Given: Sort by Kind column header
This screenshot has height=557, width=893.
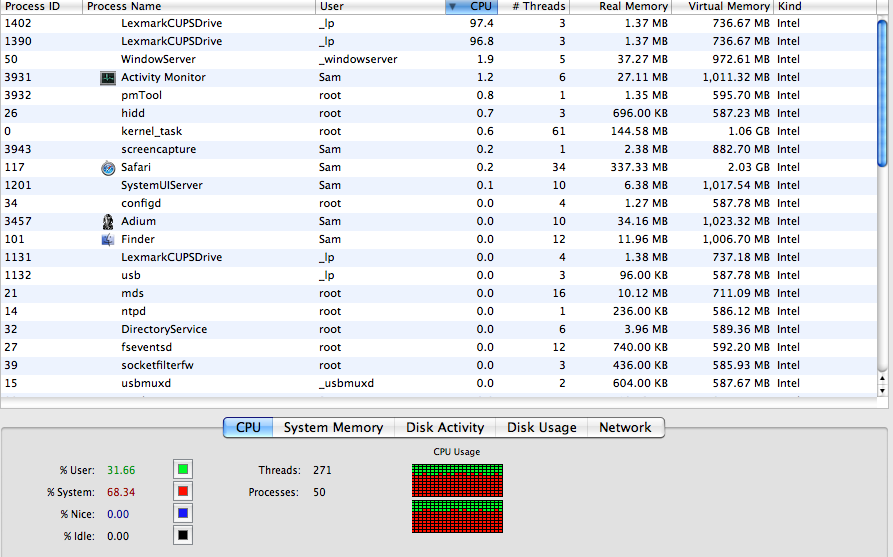Looking at the screenshot, I should tap(825, 6).
